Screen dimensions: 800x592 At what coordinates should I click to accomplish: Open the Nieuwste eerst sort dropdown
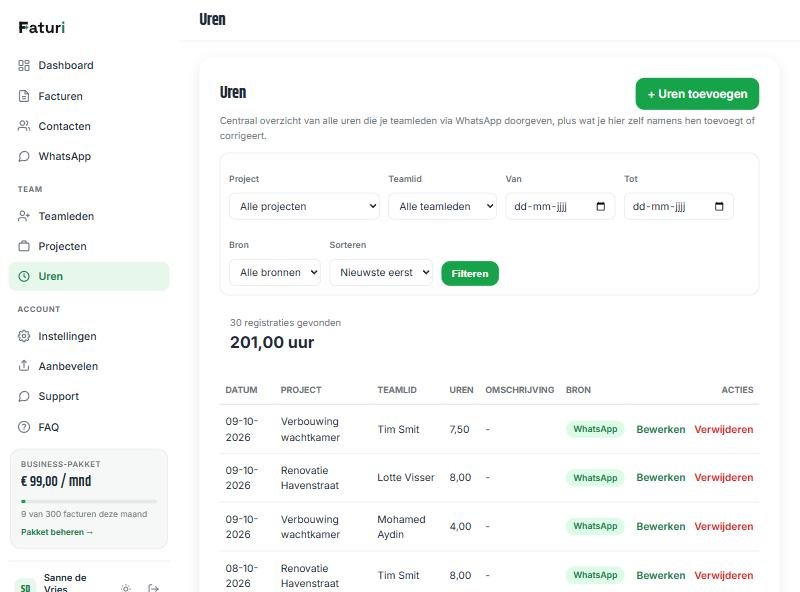(381, 273)
